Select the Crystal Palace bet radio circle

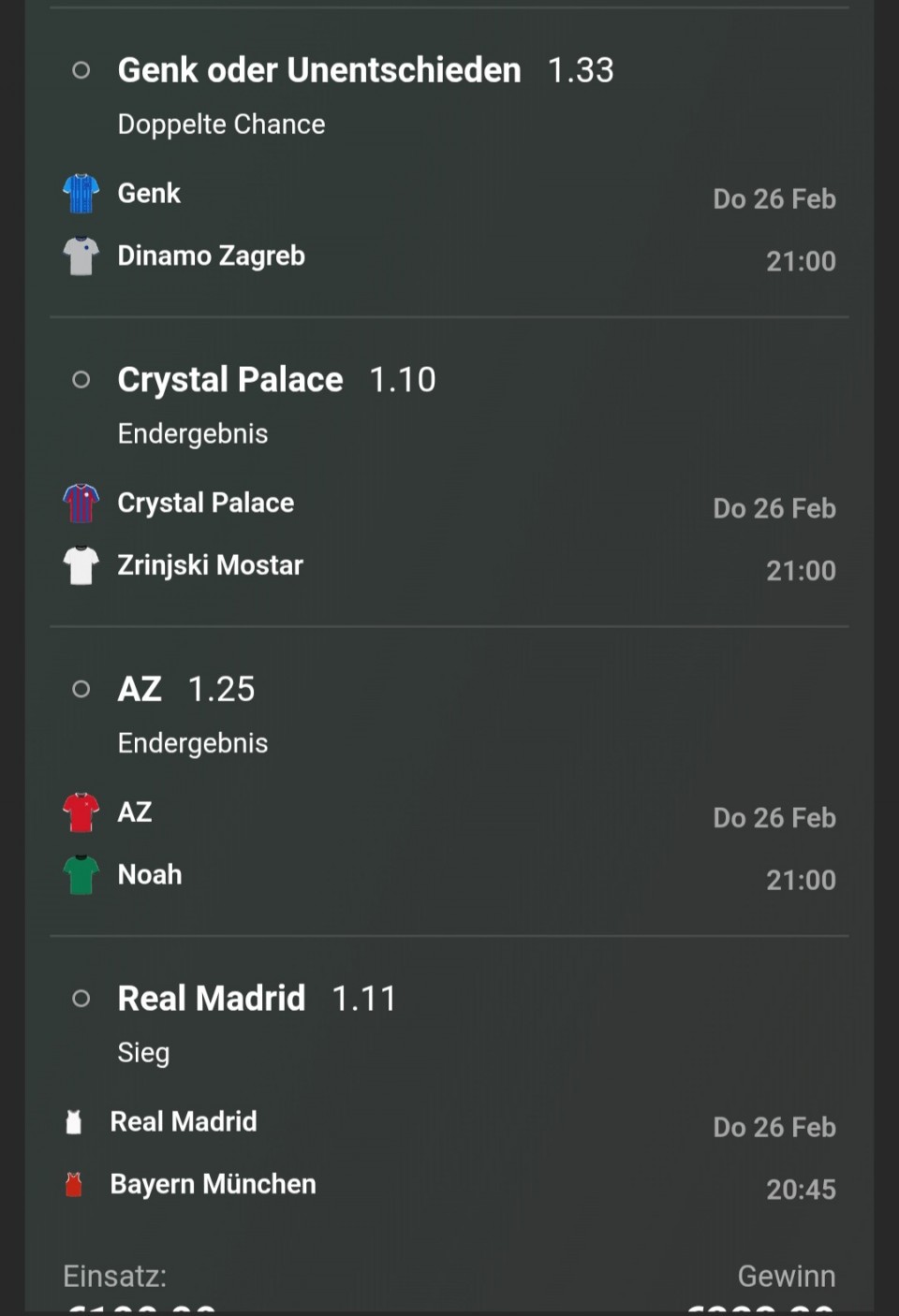click(81, 379)
